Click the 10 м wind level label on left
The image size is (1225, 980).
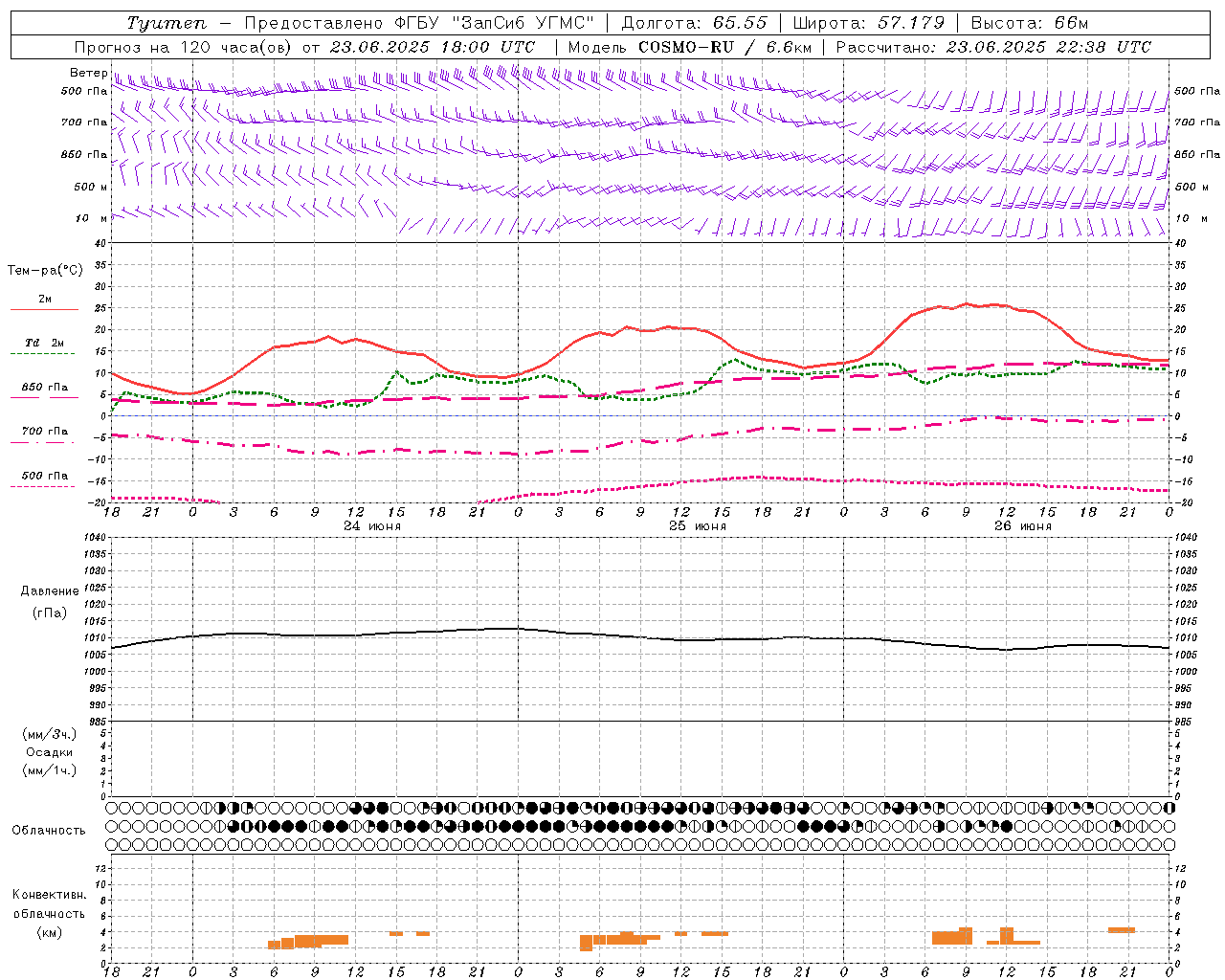click(93, 218)
